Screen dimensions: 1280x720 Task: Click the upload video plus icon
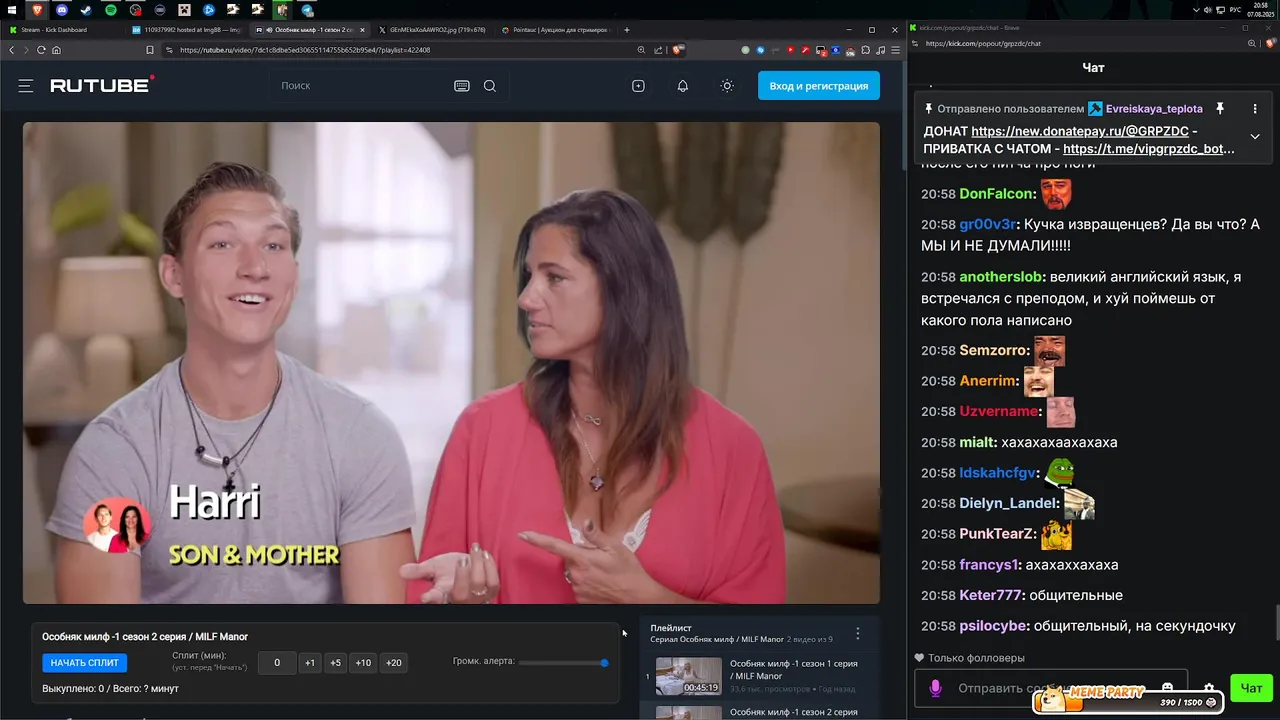click(638, 86)
